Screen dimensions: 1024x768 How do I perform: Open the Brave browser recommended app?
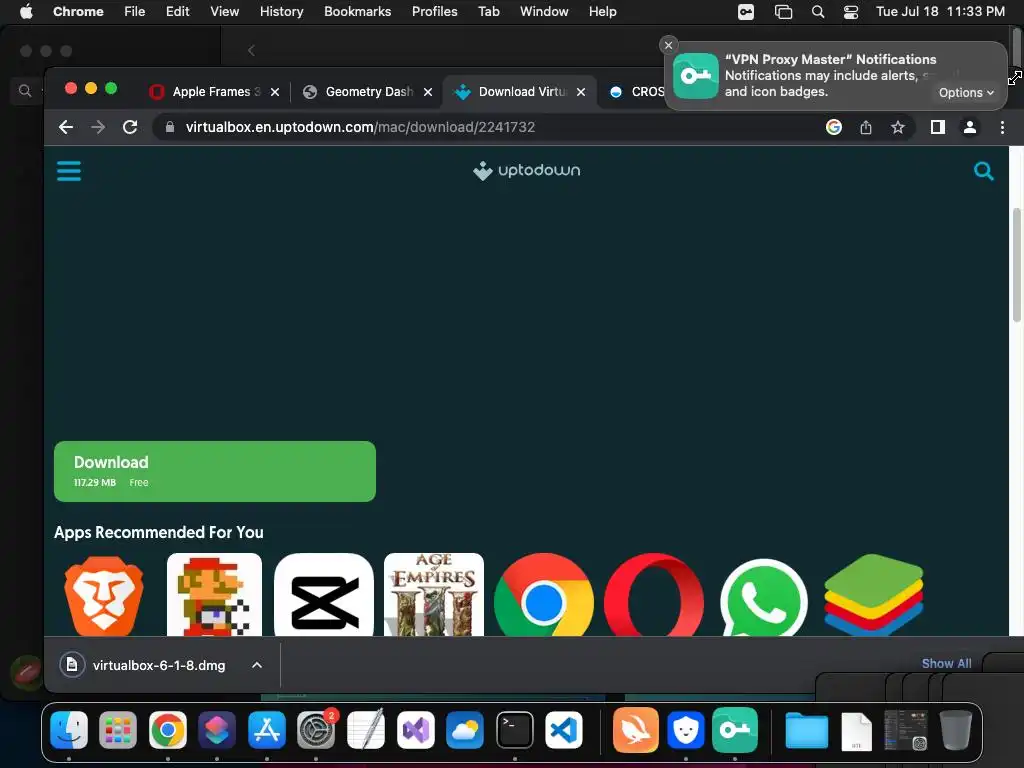point(104,594)
